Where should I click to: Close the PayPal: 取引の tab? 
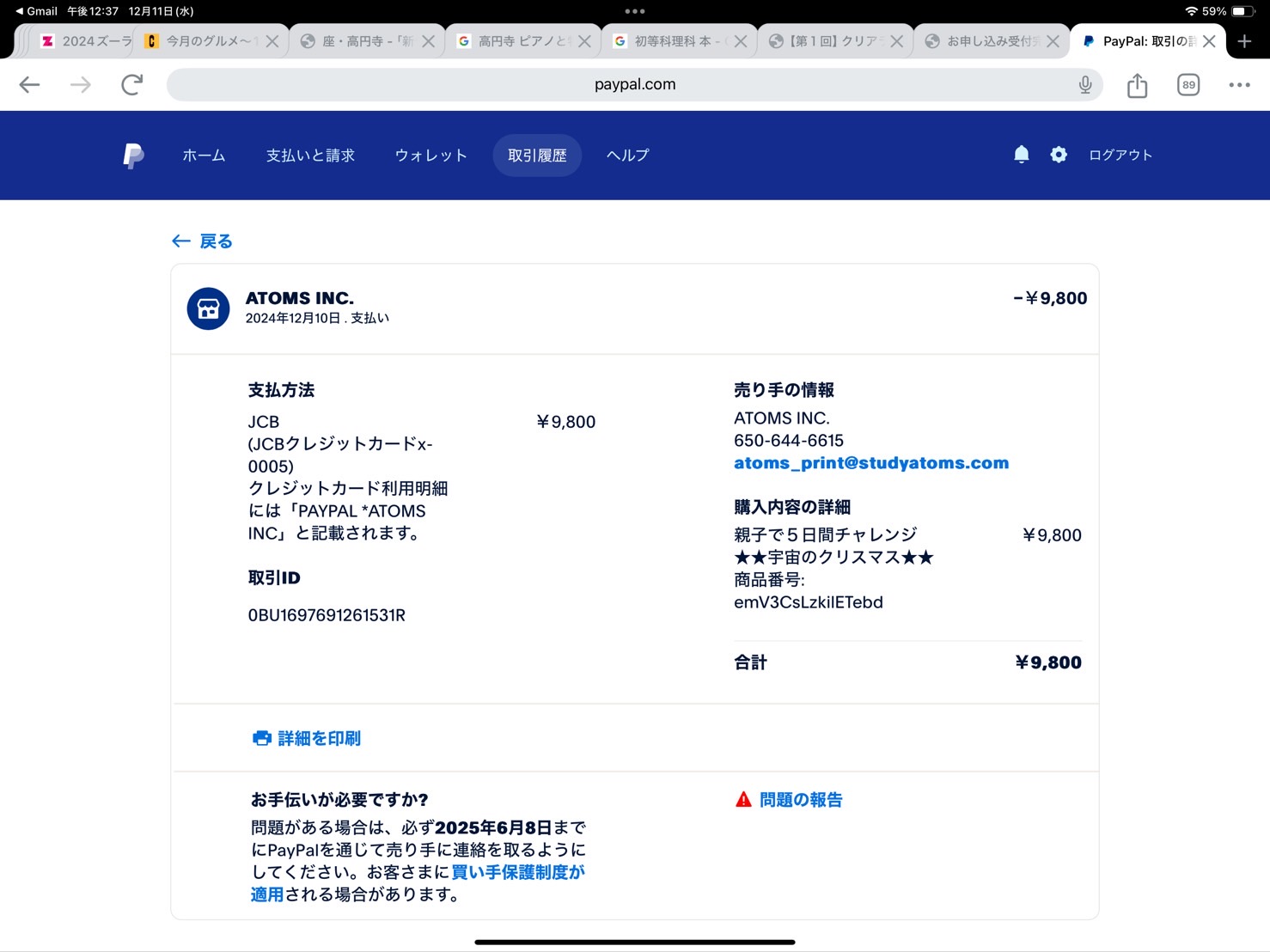1209,41
